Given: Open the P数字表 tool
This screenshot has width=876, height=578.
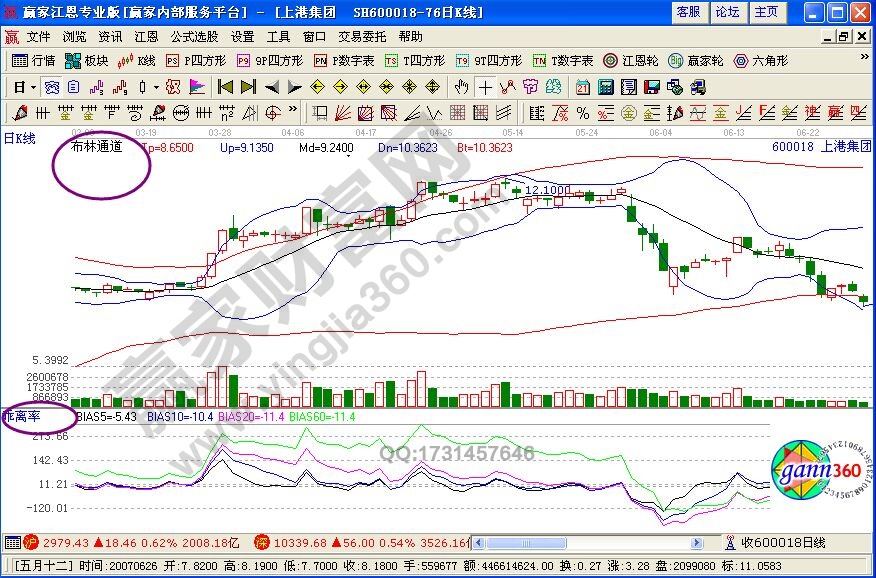Looking at the screenshot, I should (344, 61).
